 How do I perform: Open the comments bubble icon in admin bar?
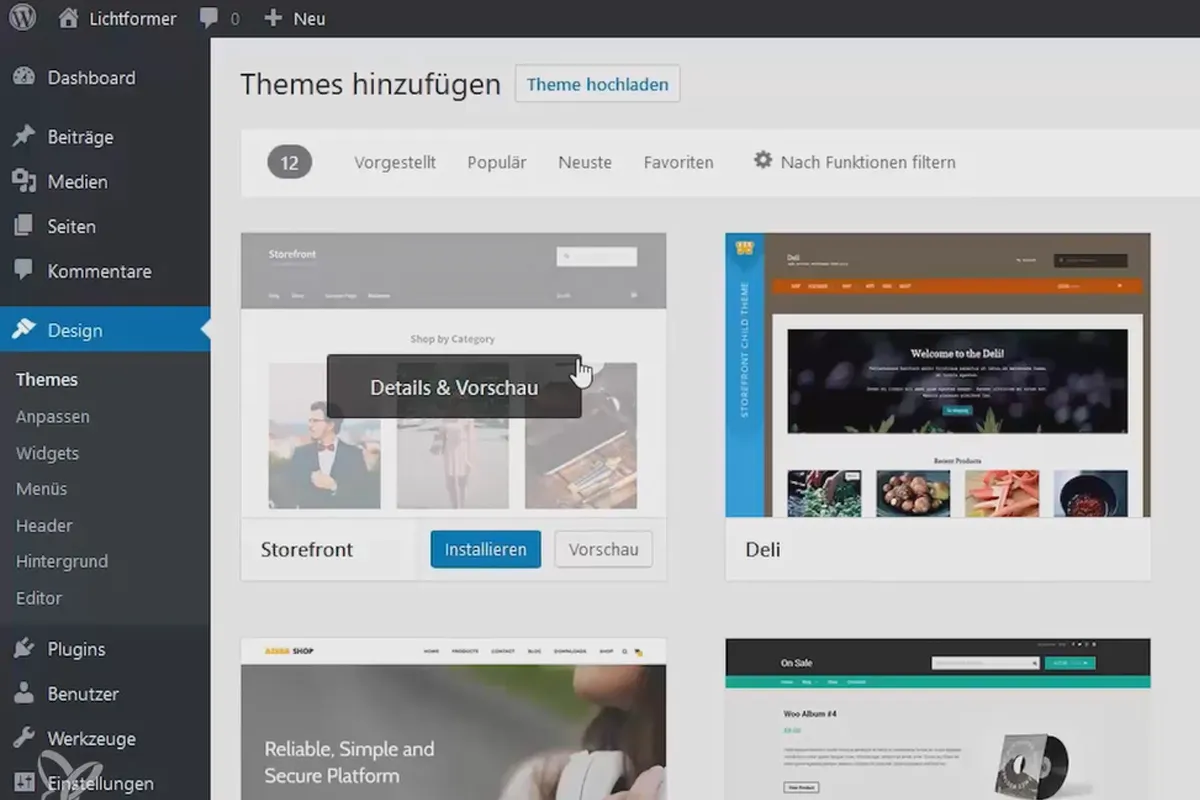pyautogui.click(x=208, y=18)
